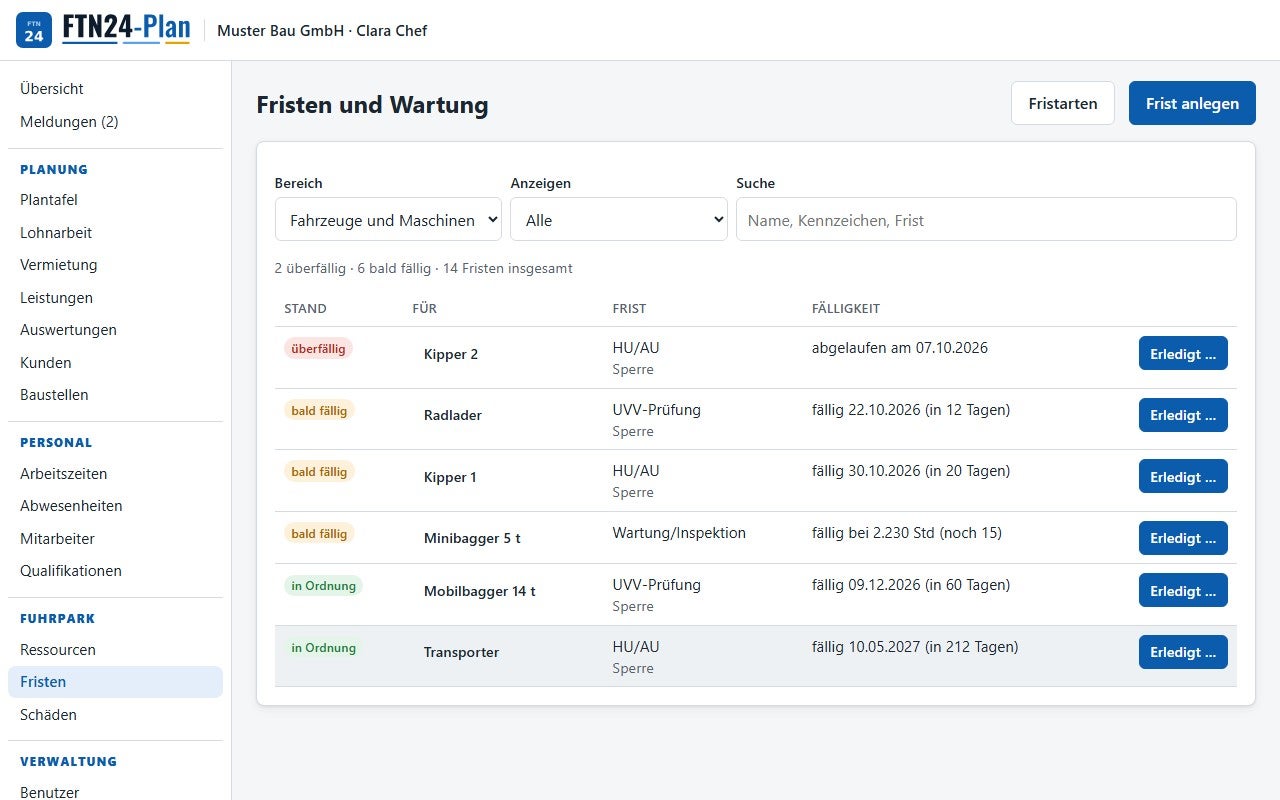This screenshot has width=1280, height=800.
Task: Click 'abgelaufen am 07.10.2026' text
Action: (x=900, y=348)
